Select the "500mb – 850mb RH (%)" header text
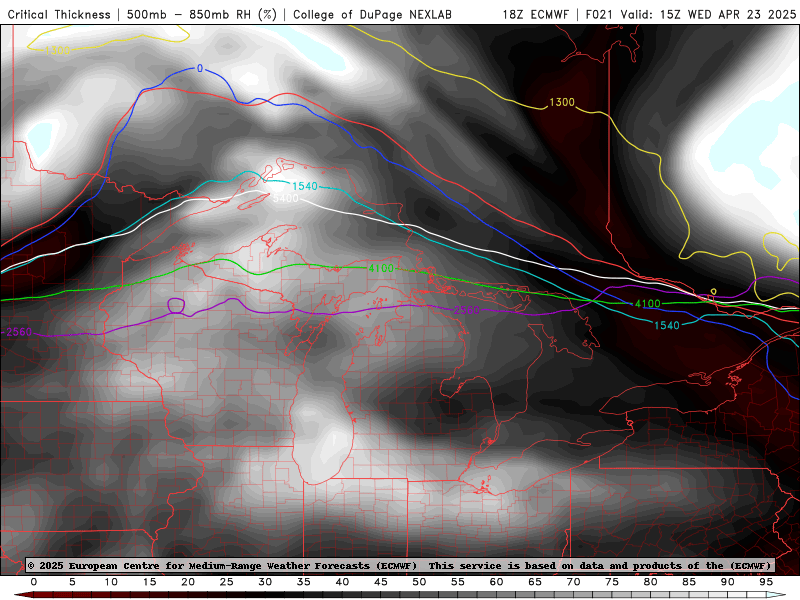 (x=202, y=14)
